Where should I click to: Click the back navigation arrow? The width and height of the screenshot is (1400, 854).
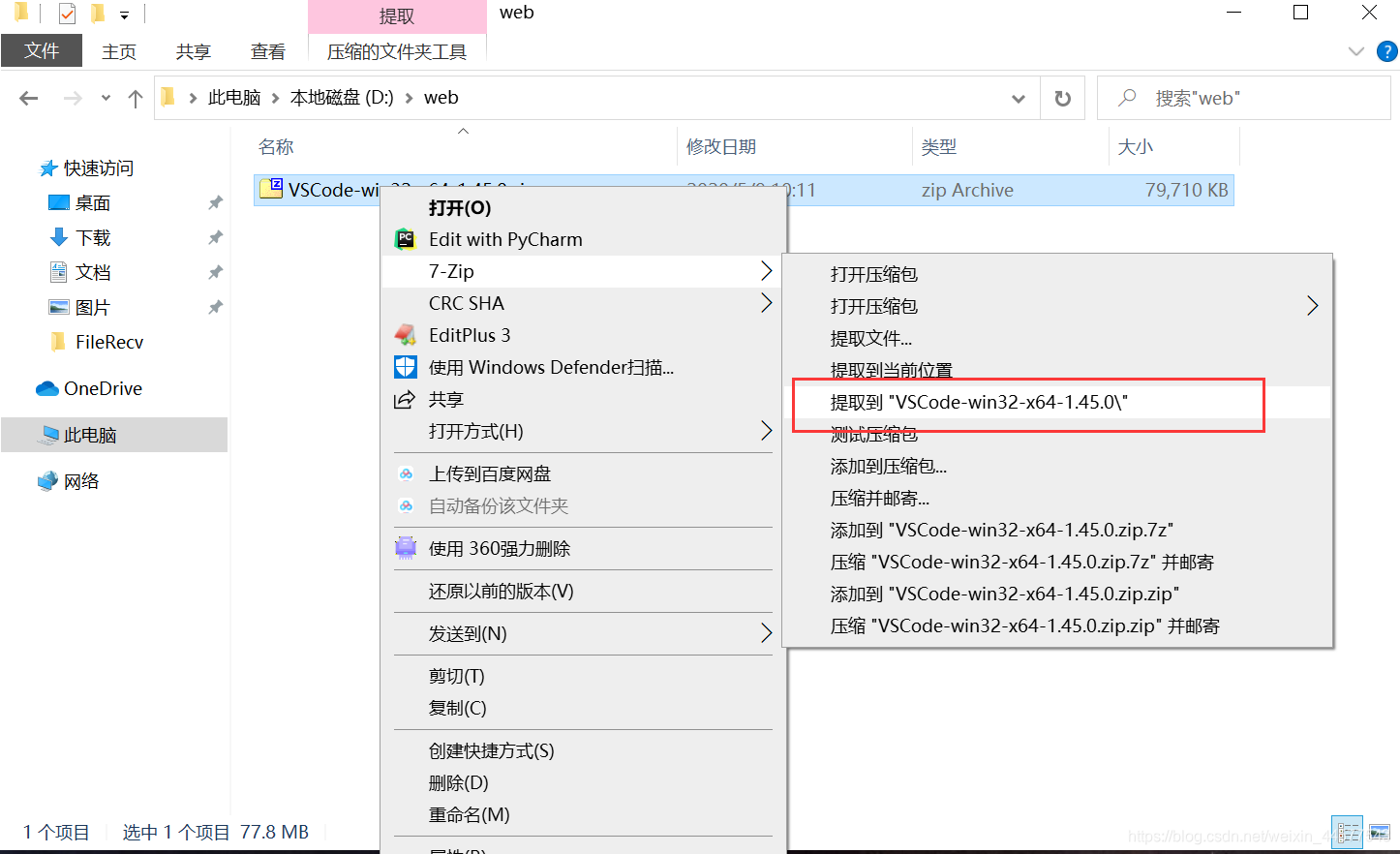point(29,98)
